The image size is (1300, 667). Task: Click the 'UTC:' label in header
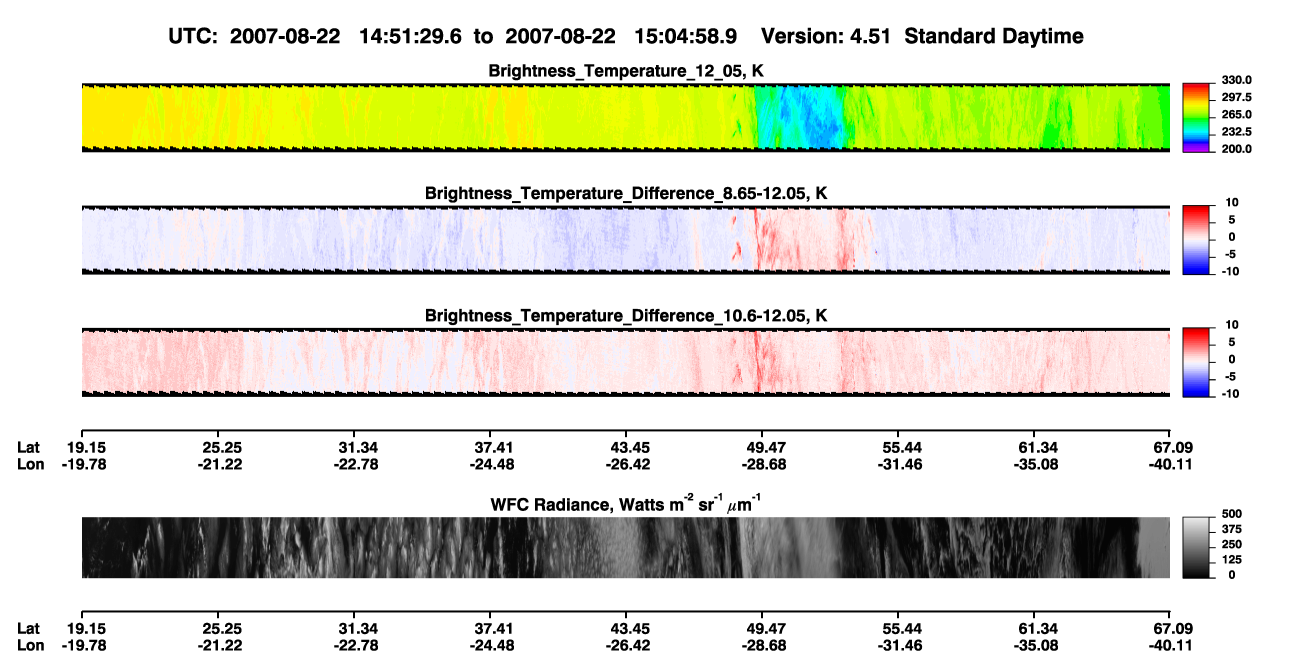[x=195, y=37]
